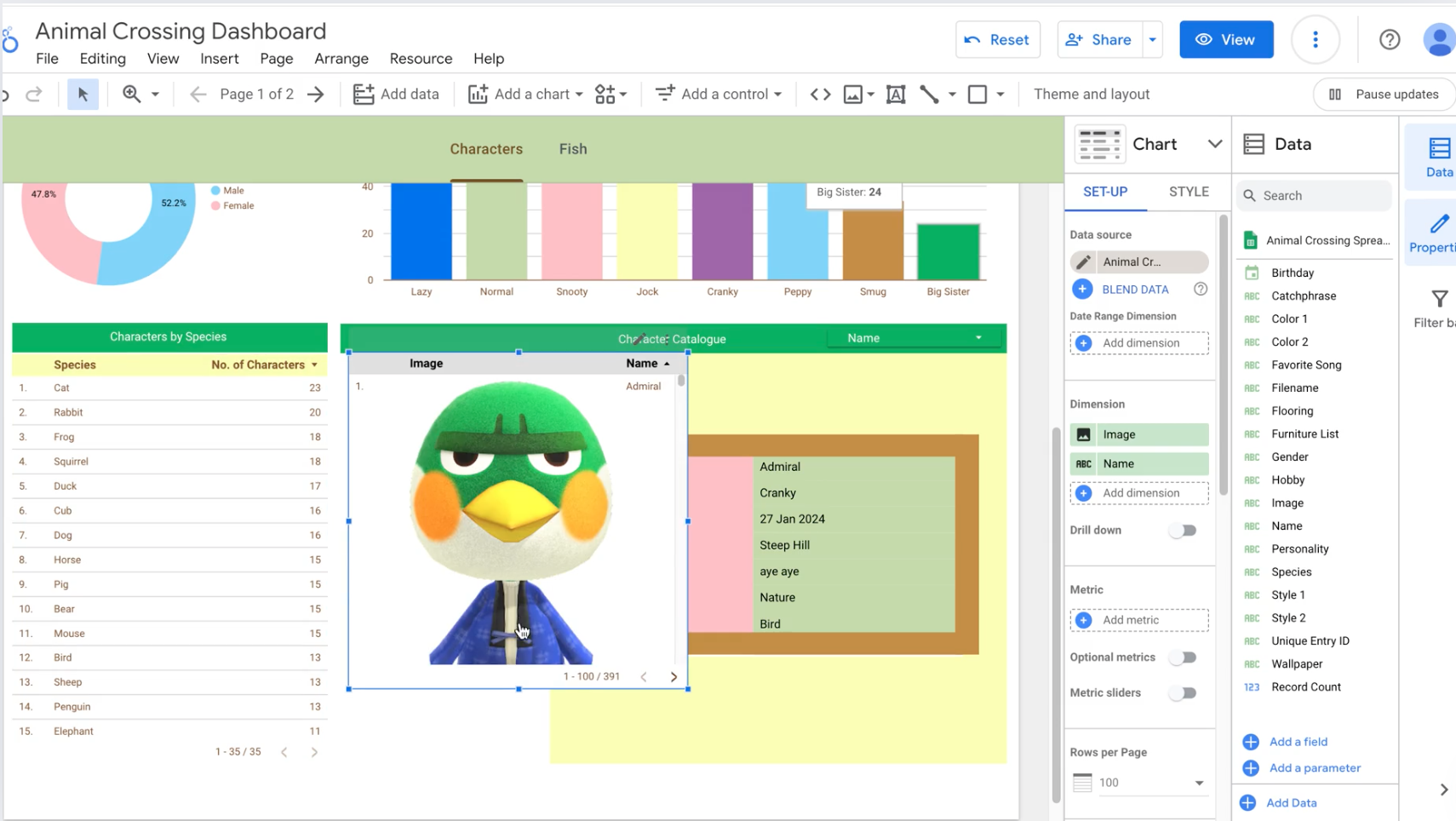1456x821 pixels.
Task: Click the pencil edit data source icon
Action: click(1083, 262)
